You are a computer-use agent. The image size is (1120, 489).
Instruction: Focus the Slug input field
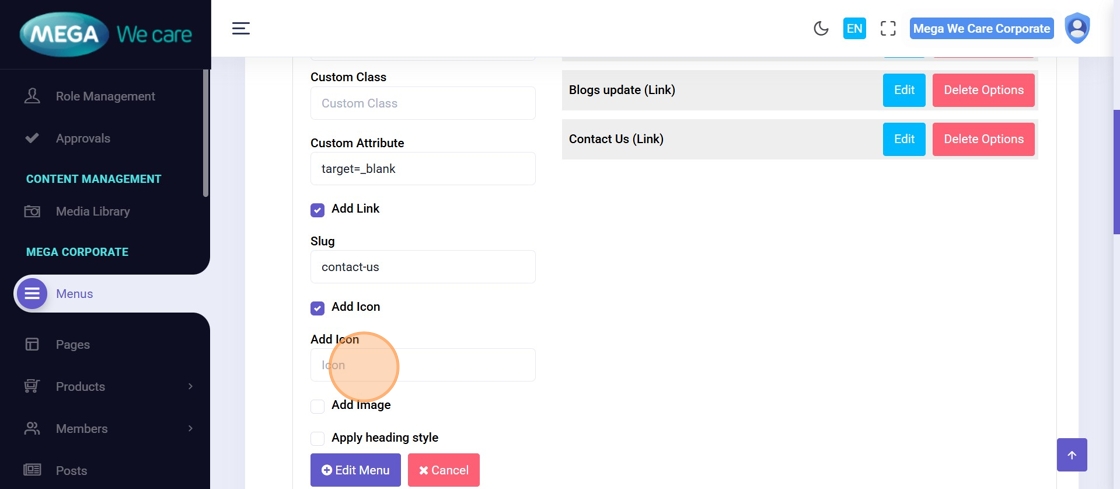[423, 267]
